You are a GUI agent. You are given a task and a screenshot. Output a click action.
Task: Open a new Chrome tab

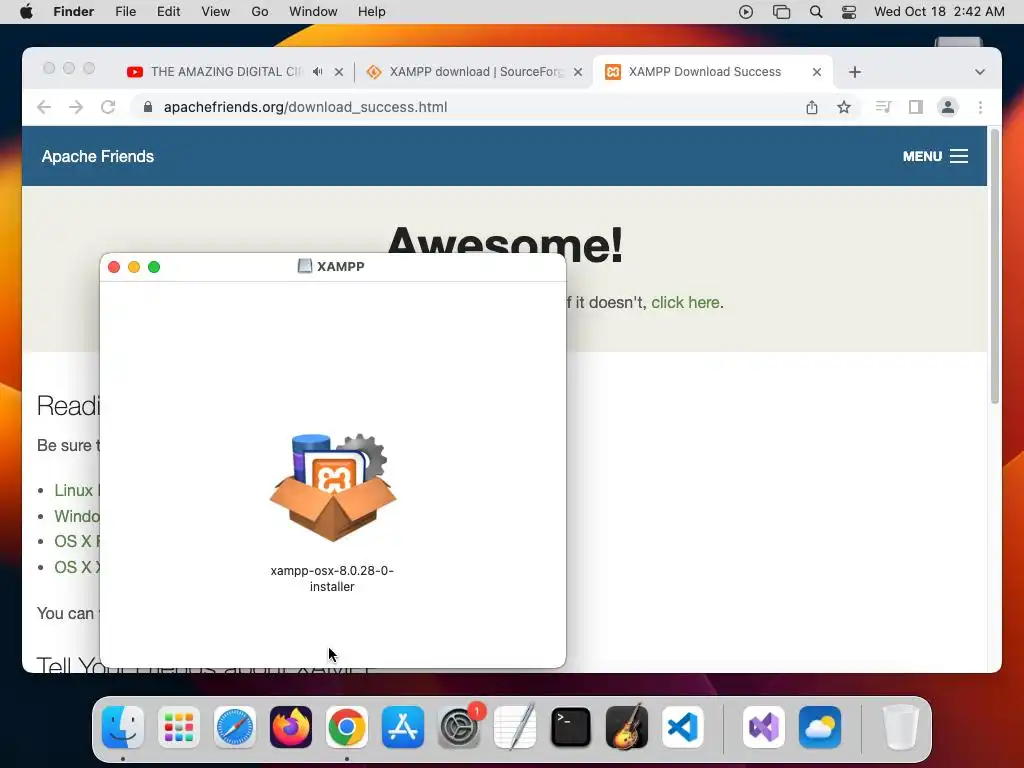(855, 72)
